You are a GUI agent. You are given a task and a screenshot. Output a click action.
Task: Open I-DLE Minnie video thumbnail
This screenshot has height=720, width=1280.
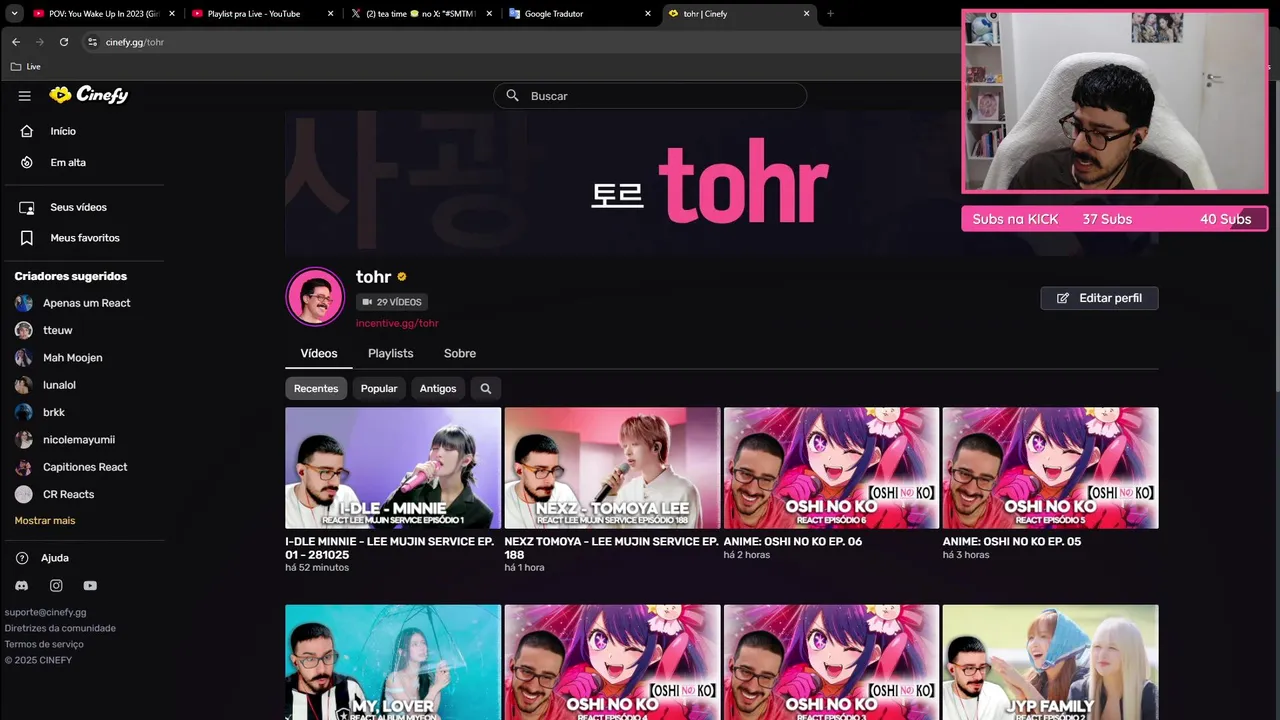(x=393, y=468)
